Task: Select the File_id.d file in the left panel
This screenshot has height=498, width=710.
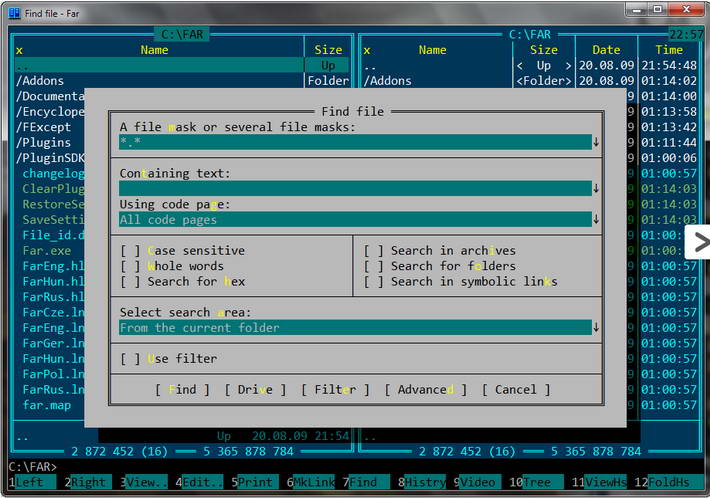Action: click(x=53, y=235)
